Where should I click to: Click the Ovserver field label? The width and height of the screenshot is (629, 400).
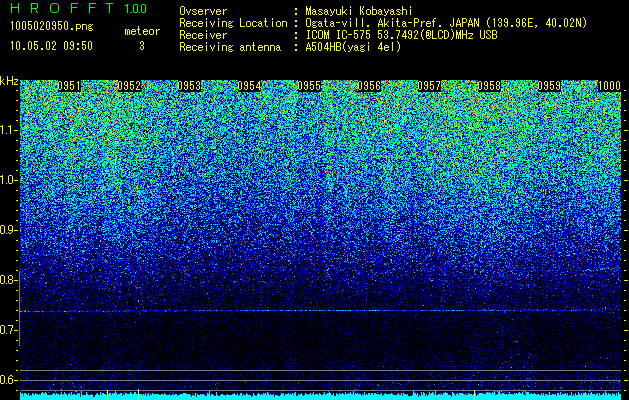[203, 11]
